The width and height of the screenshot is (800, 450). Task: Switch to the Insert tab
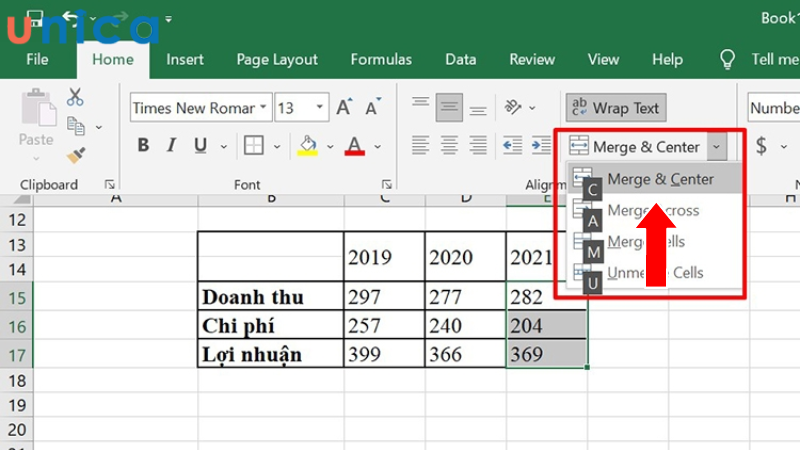point(185,60)
